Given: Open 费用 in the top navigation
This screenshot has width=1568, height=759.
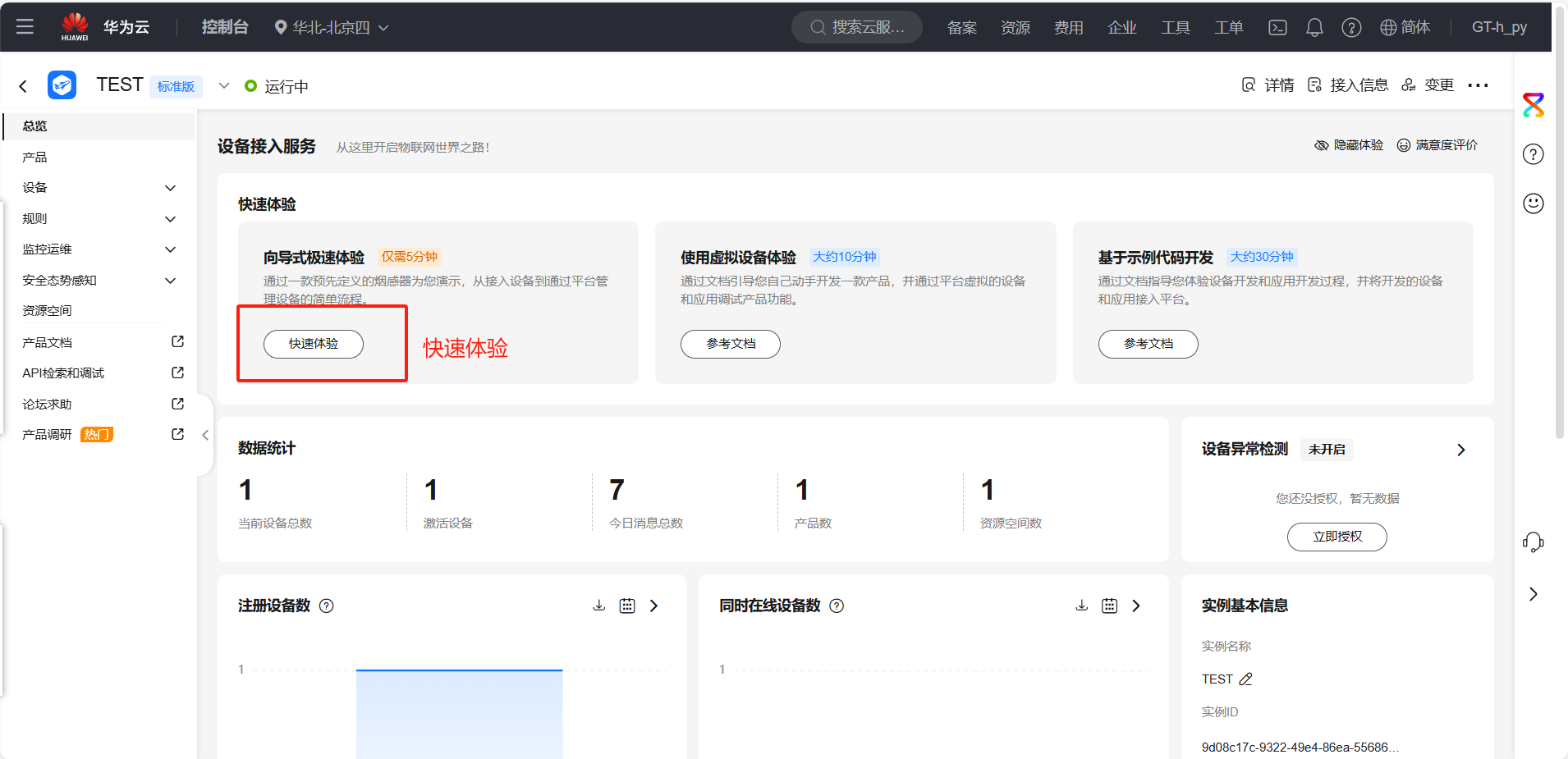Looking at the screenshot, I should tap(1068, 27).
